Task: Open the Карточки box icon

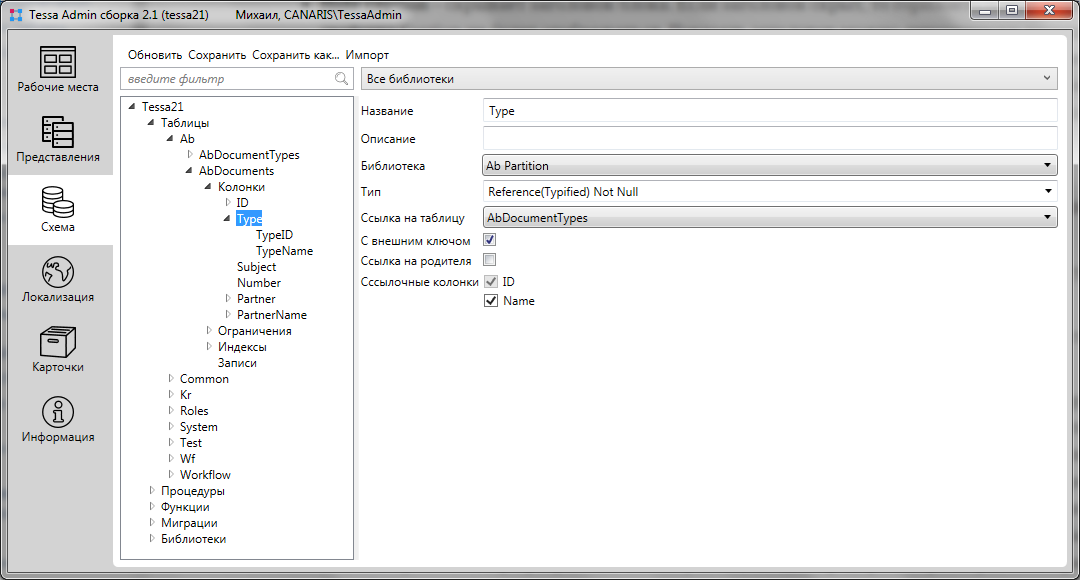Action: coord(58,343)
